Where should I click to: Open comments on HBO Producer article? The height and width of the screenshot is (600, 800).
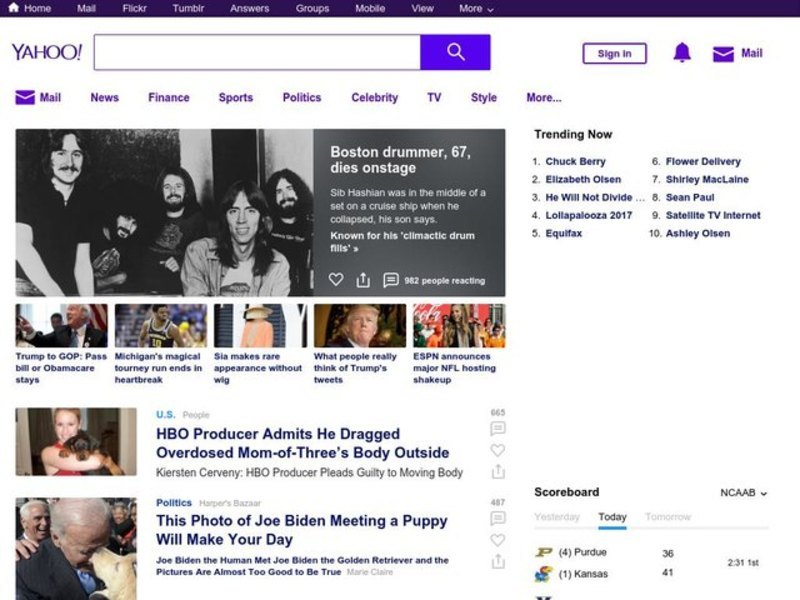tap(498, 429)
